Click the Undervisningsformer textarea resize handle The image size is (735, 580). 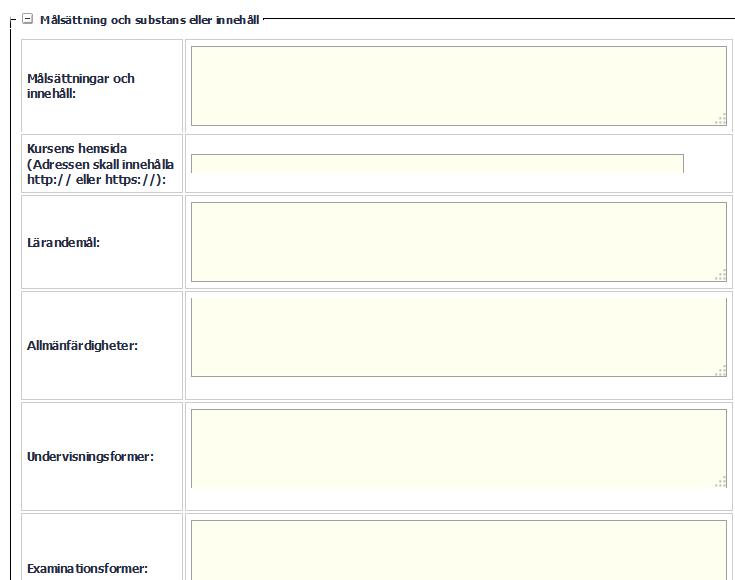point(720,482)
